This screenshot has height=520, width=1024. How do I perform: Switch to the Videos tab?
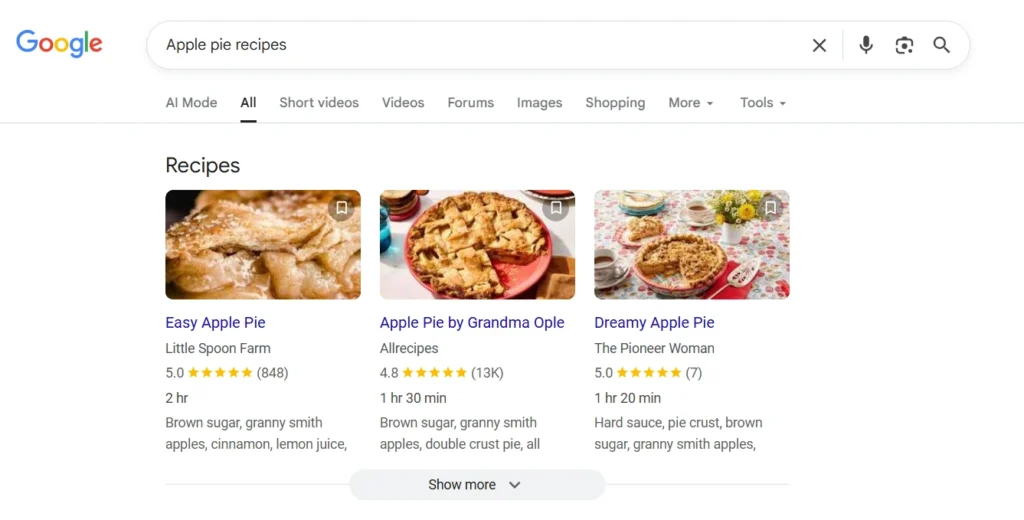click(403, 102)
